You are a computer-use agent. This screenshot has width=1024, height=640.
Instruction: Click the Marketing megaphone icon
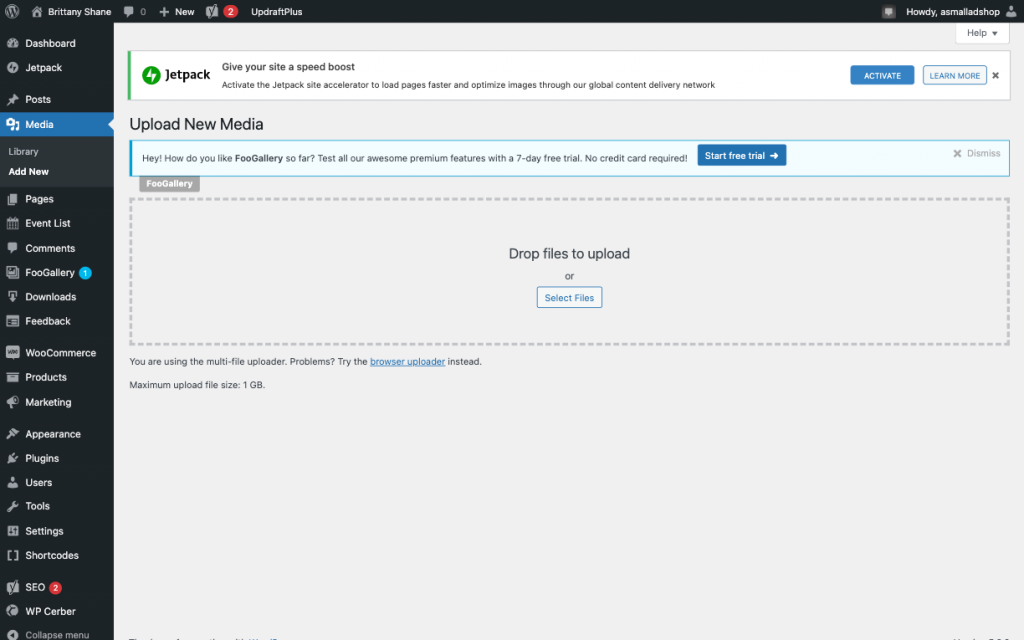pyautogui.click(x=12, y=402)
